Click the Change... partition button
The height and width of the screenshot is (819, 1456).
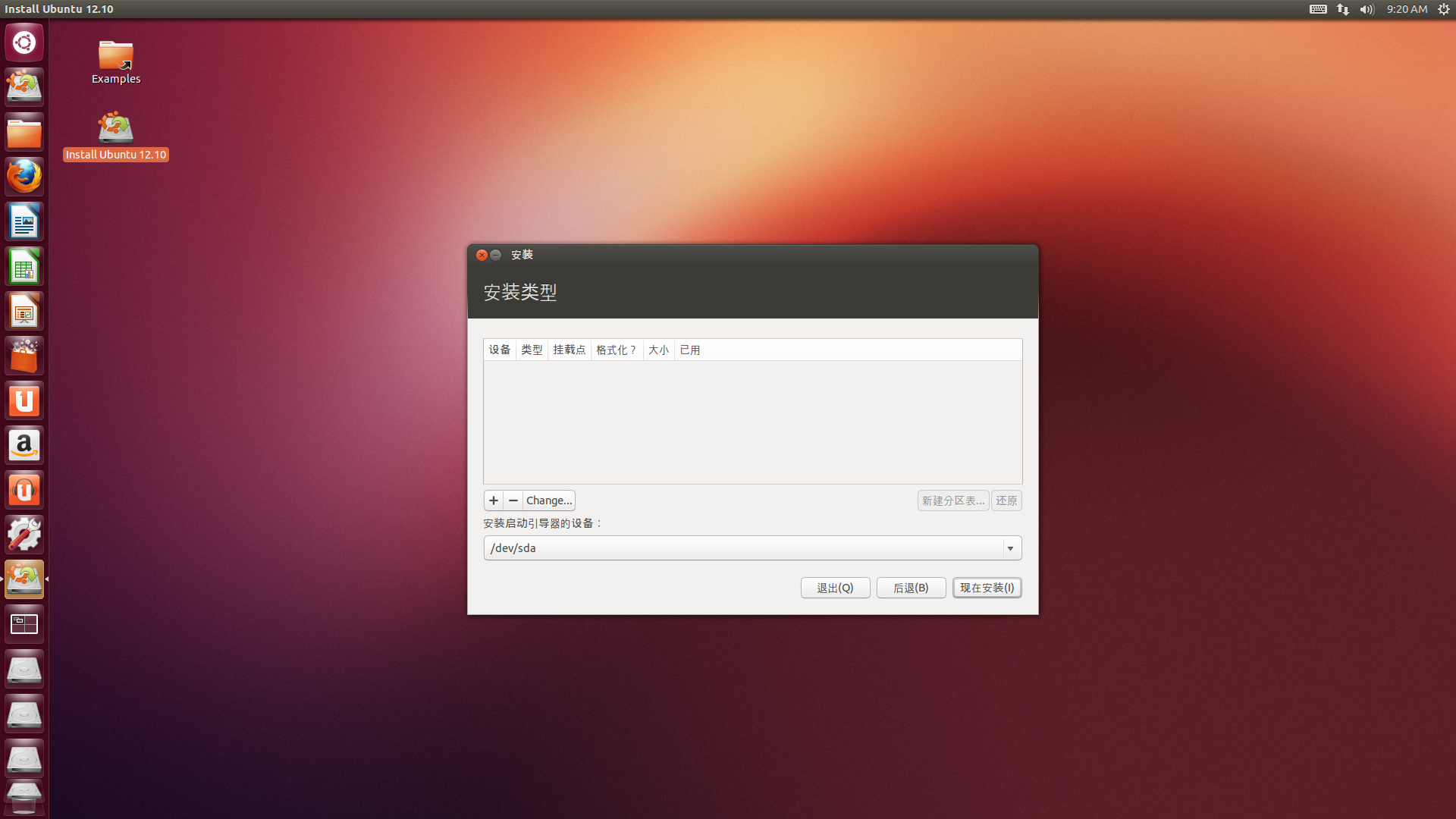549,500
